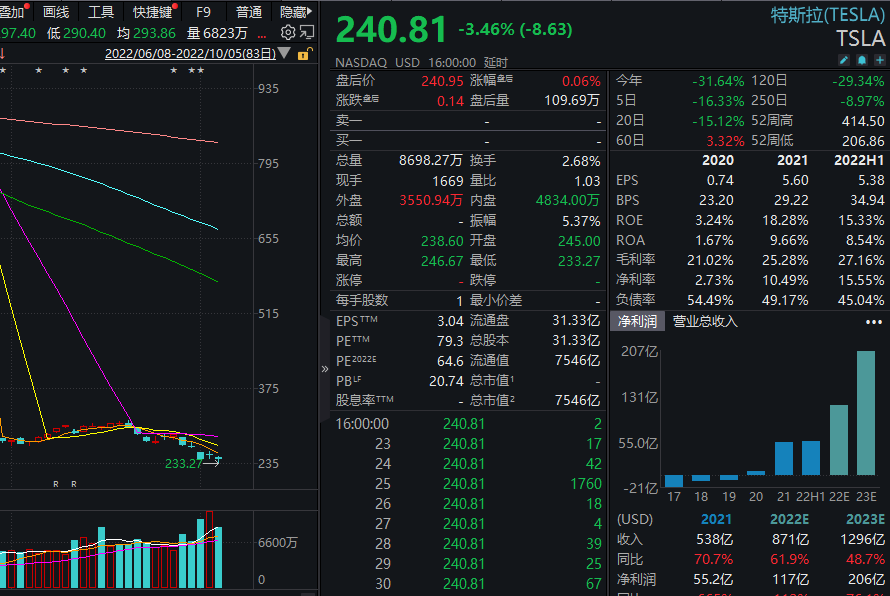Click the date range 2022/06/08-2022/10/05 link
890x596 pixels.
tap(190, 54)
